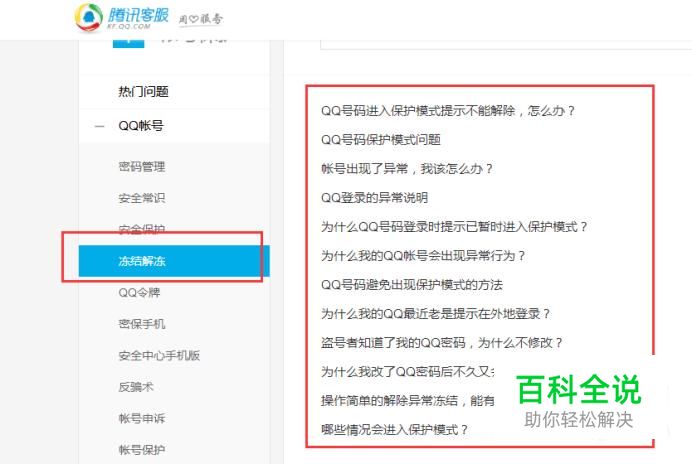
Task: Open 帐号申诉 category
Action: click(x=142, y=418)
